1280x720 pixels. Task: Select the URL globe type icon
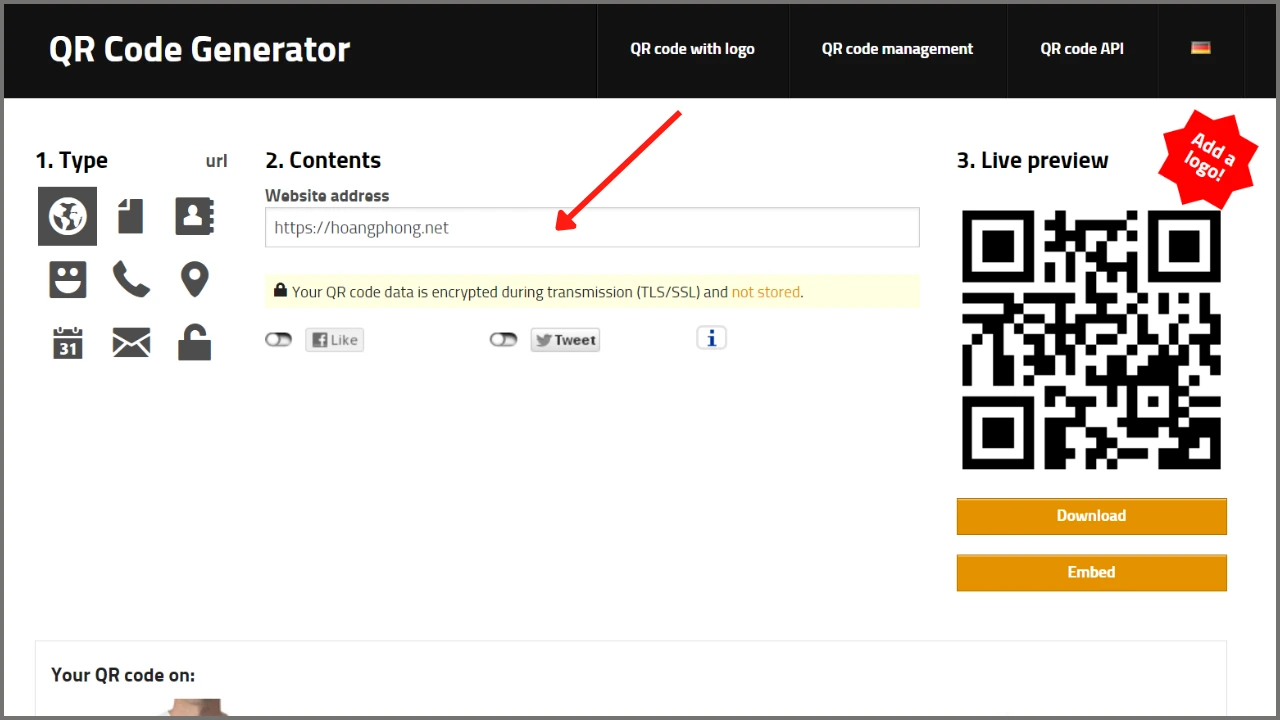coord(68,216)
